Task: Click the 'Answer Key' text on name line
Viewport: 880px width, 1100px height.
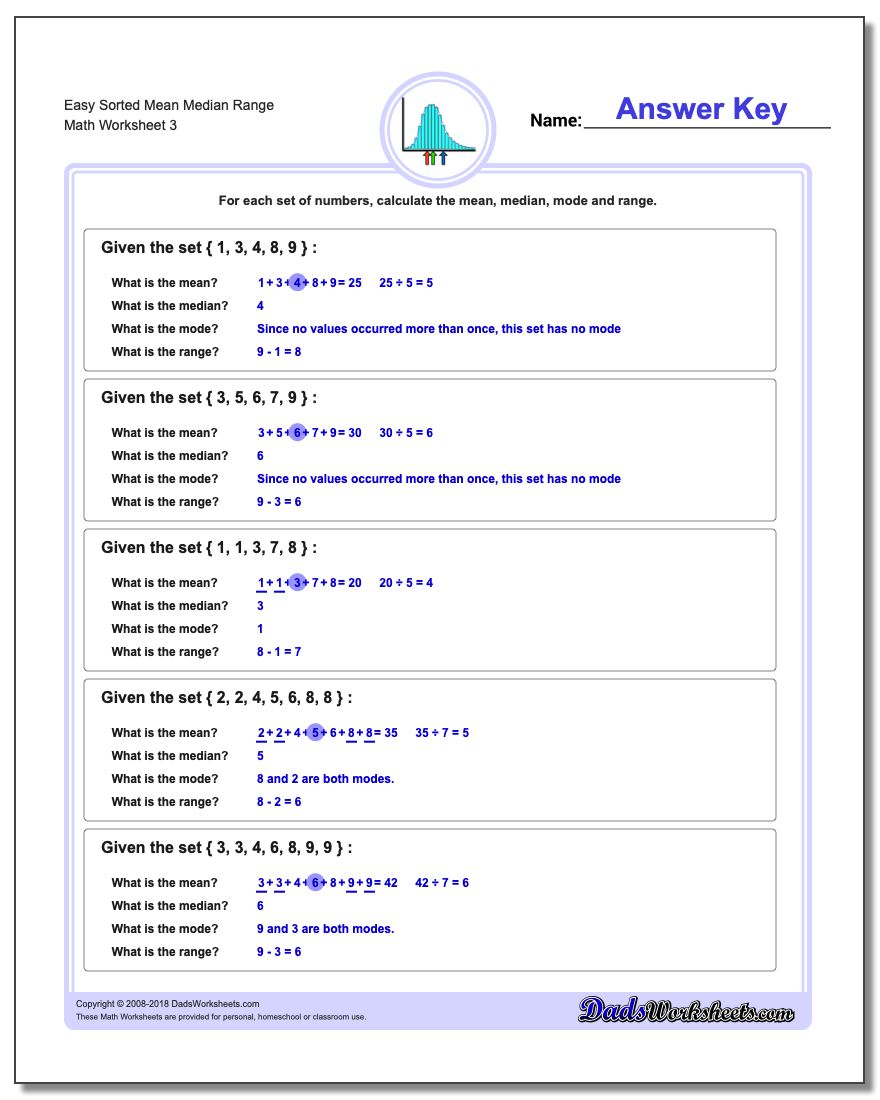Action: (701, 109)
